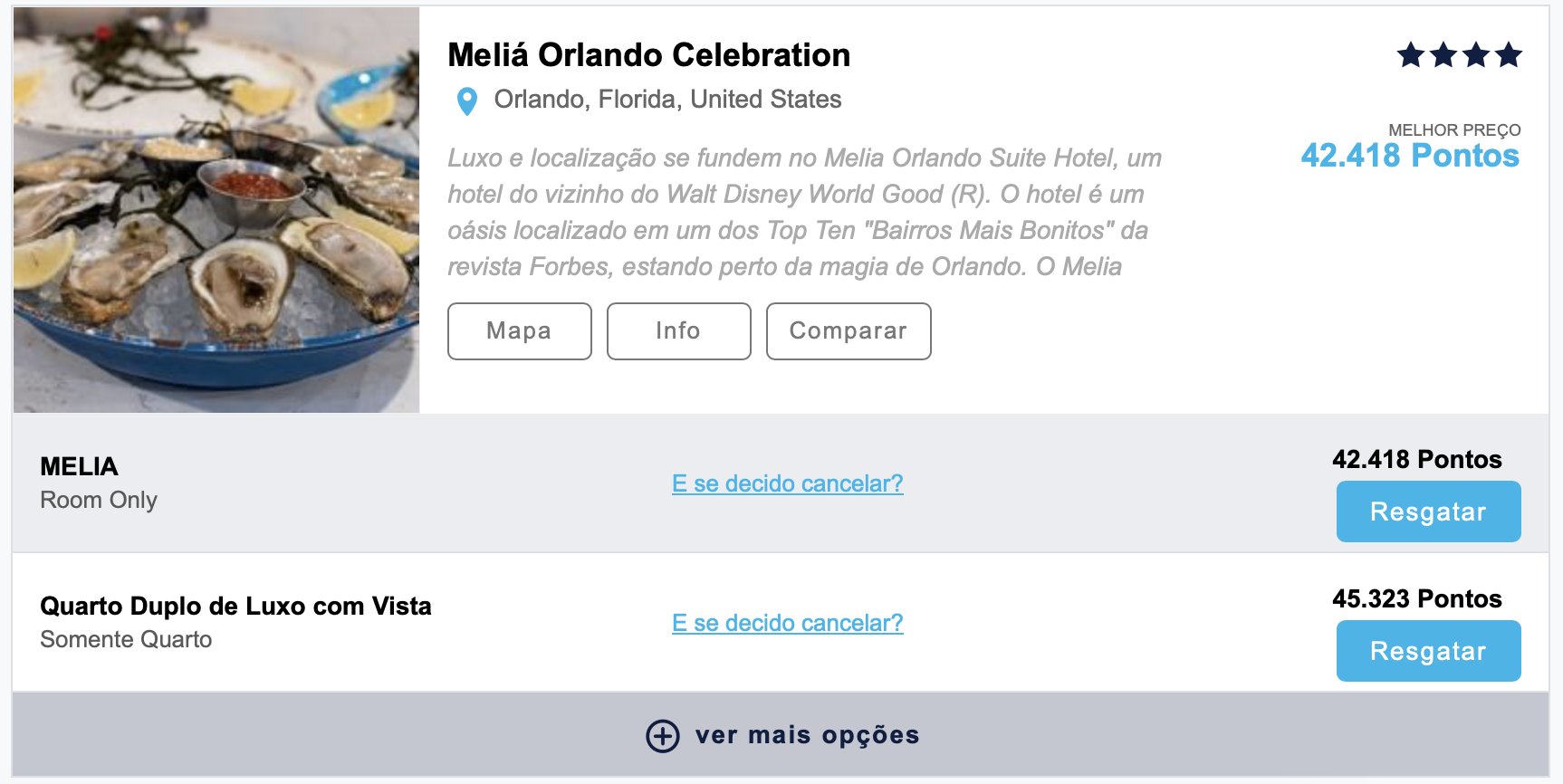Image resolution: width=1563 pixels, height=784 pixels.
Task: Open the Mapa view
Action: point(520,331)
